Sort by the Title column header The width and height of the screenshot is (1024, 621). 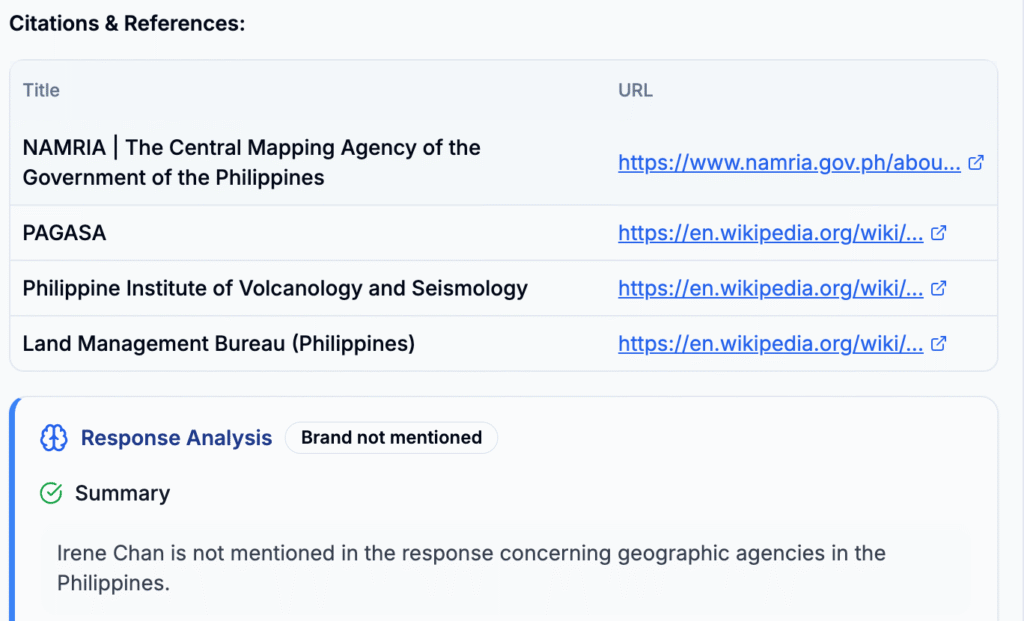point(40,90)
